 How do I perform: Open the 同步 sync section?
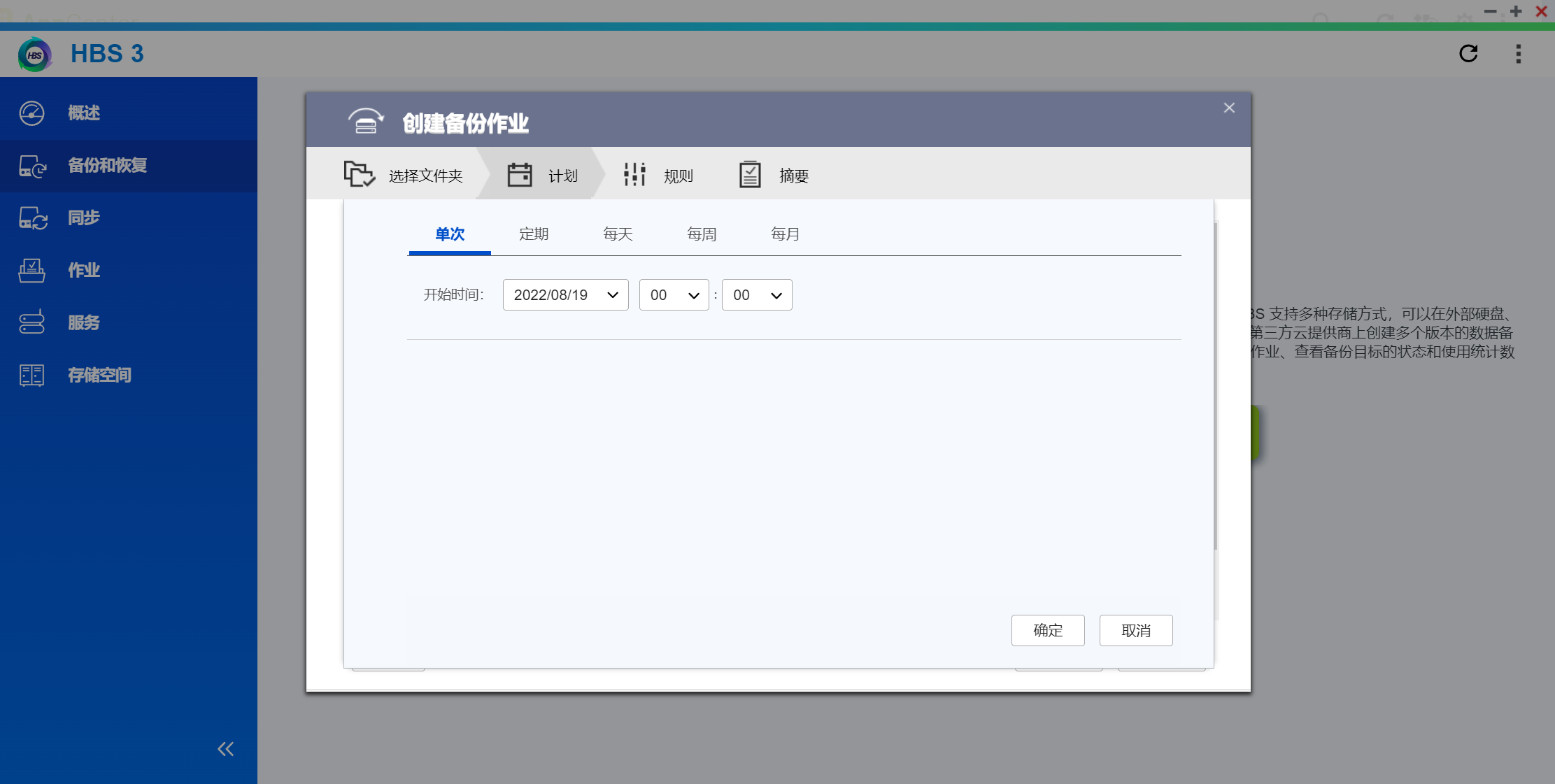[83, 218]
